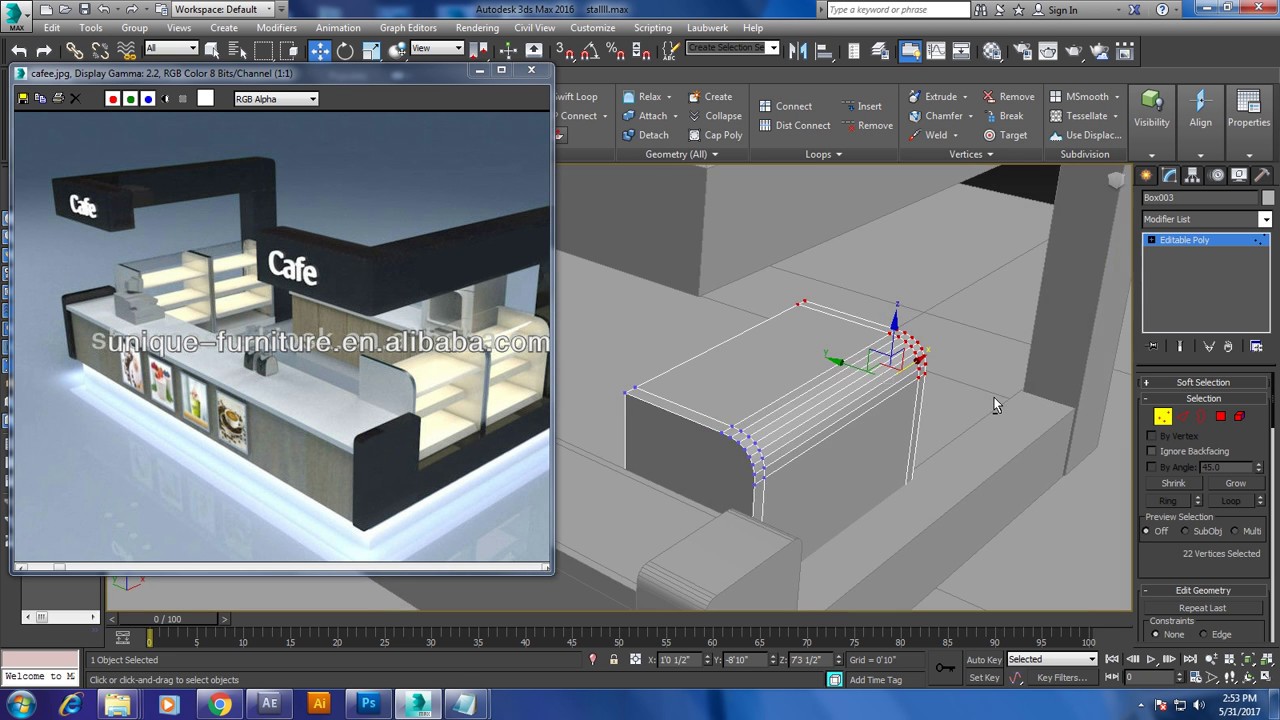The width and height of the screenshot is (1280, 720).
Task: Open the Customize menu
Action: click(593, 28)
